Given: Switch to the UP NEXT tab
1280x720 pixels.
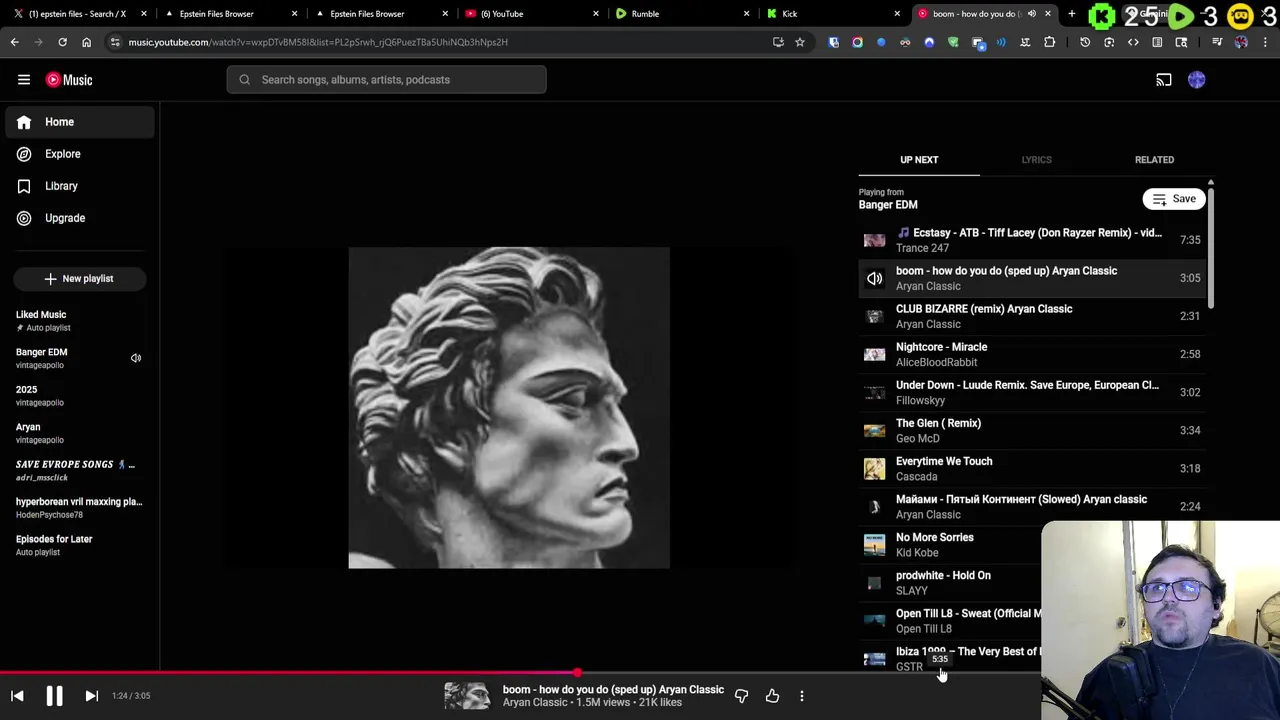Looking at the screenshot, I should tap(919, 160).
